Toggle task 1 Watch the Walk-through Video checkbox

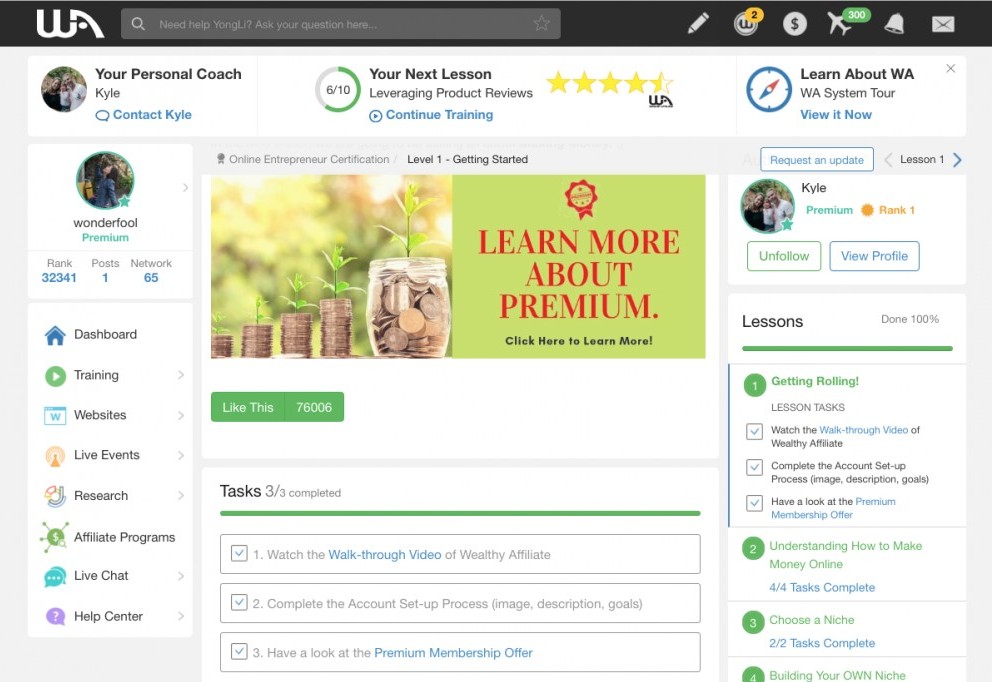point(239,553)
